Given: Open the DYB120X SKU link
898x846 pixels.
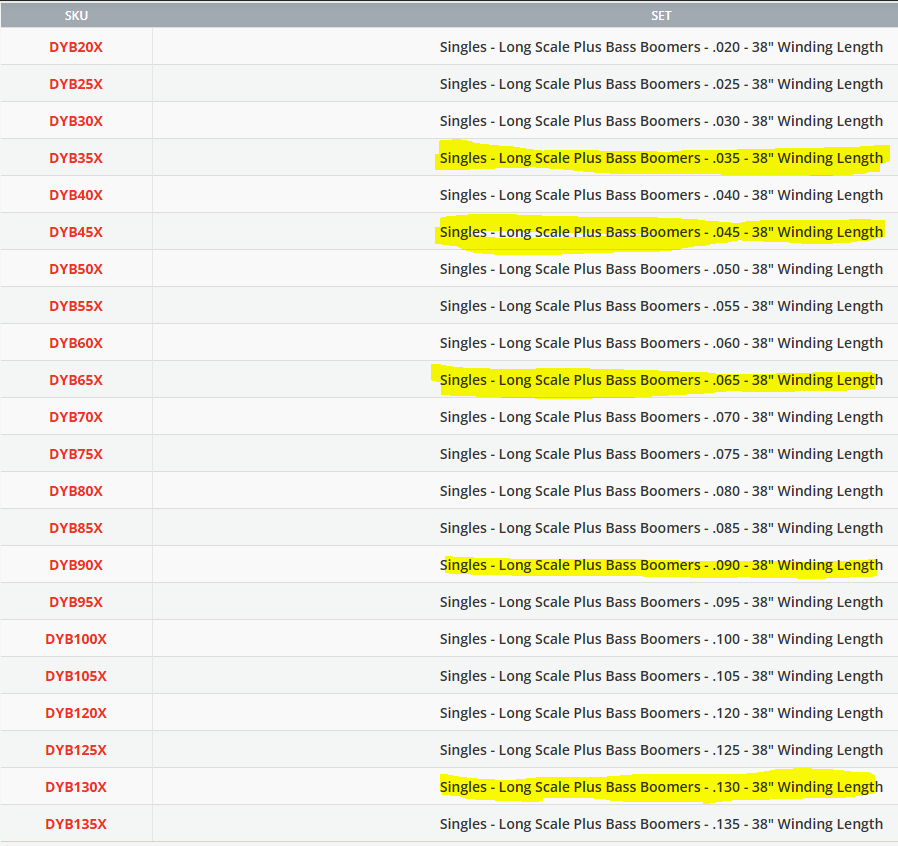Looking at the screenshot, I should tap(76, 713).
